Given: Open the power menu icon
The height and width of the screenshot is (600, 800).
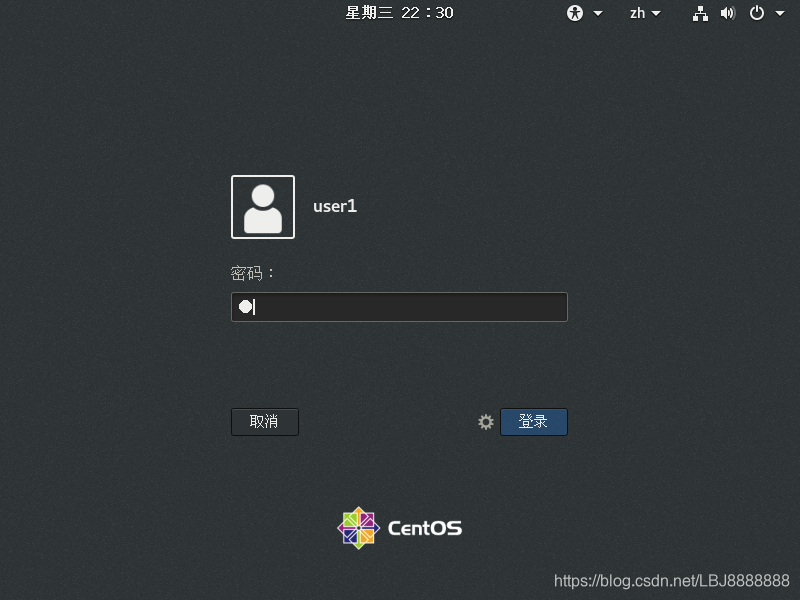Looking at the screenshot, I should (x=757, y=13).
